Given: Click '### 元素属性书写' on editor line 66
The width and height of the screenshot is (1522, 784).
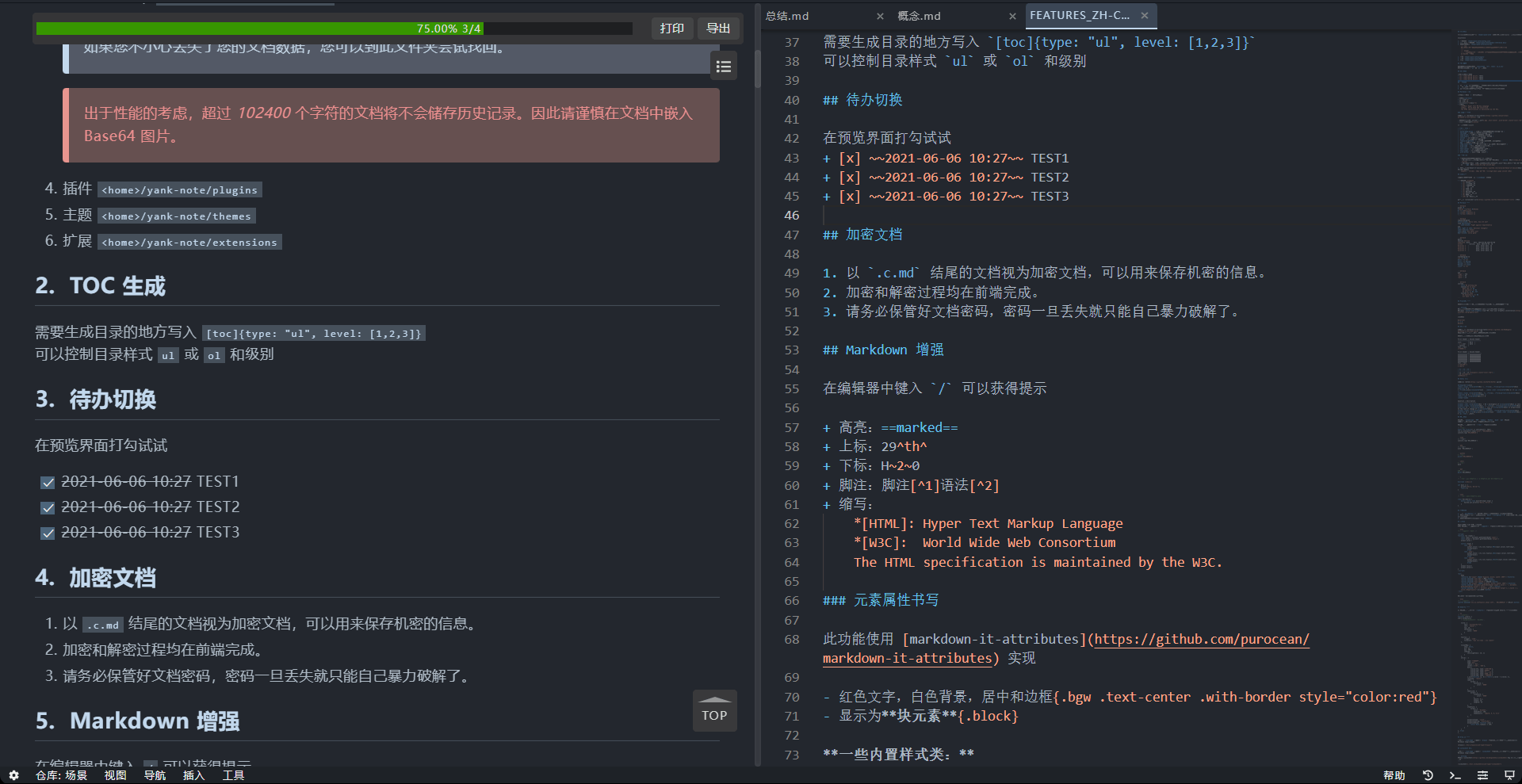Looking at the screenshot, I should [x=881, y=600].
